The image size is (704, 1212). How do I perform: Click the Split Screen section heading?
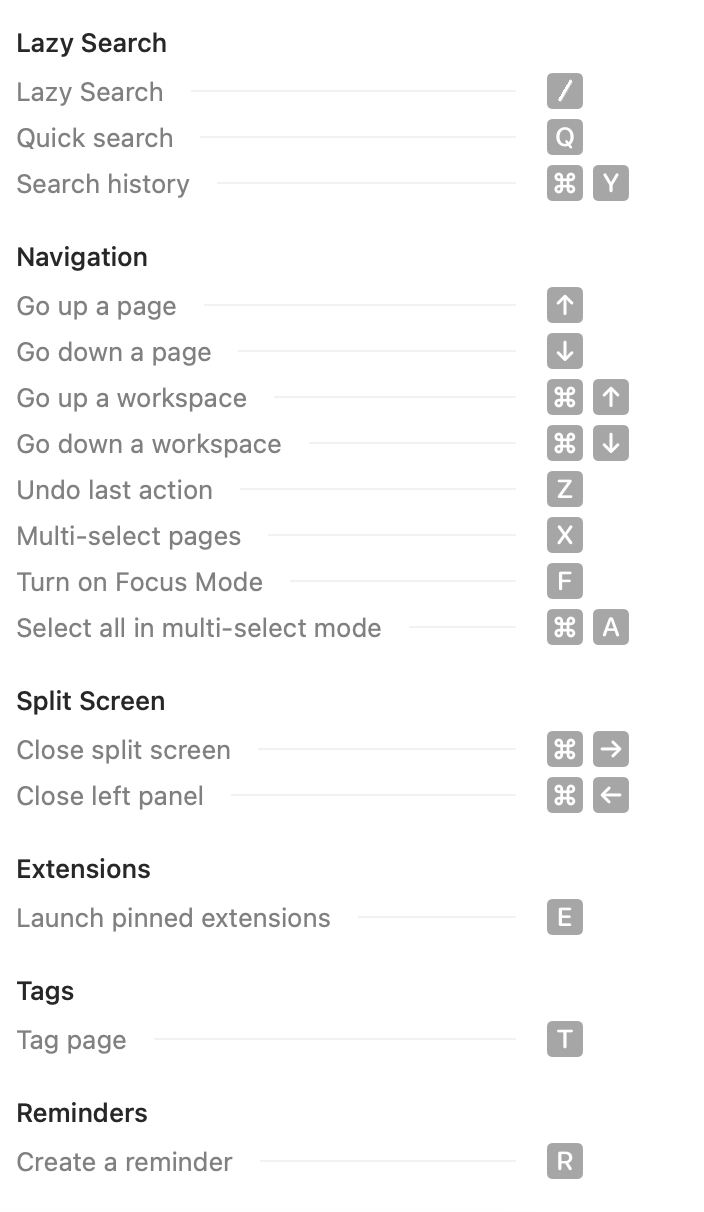[x=91, y=701]
